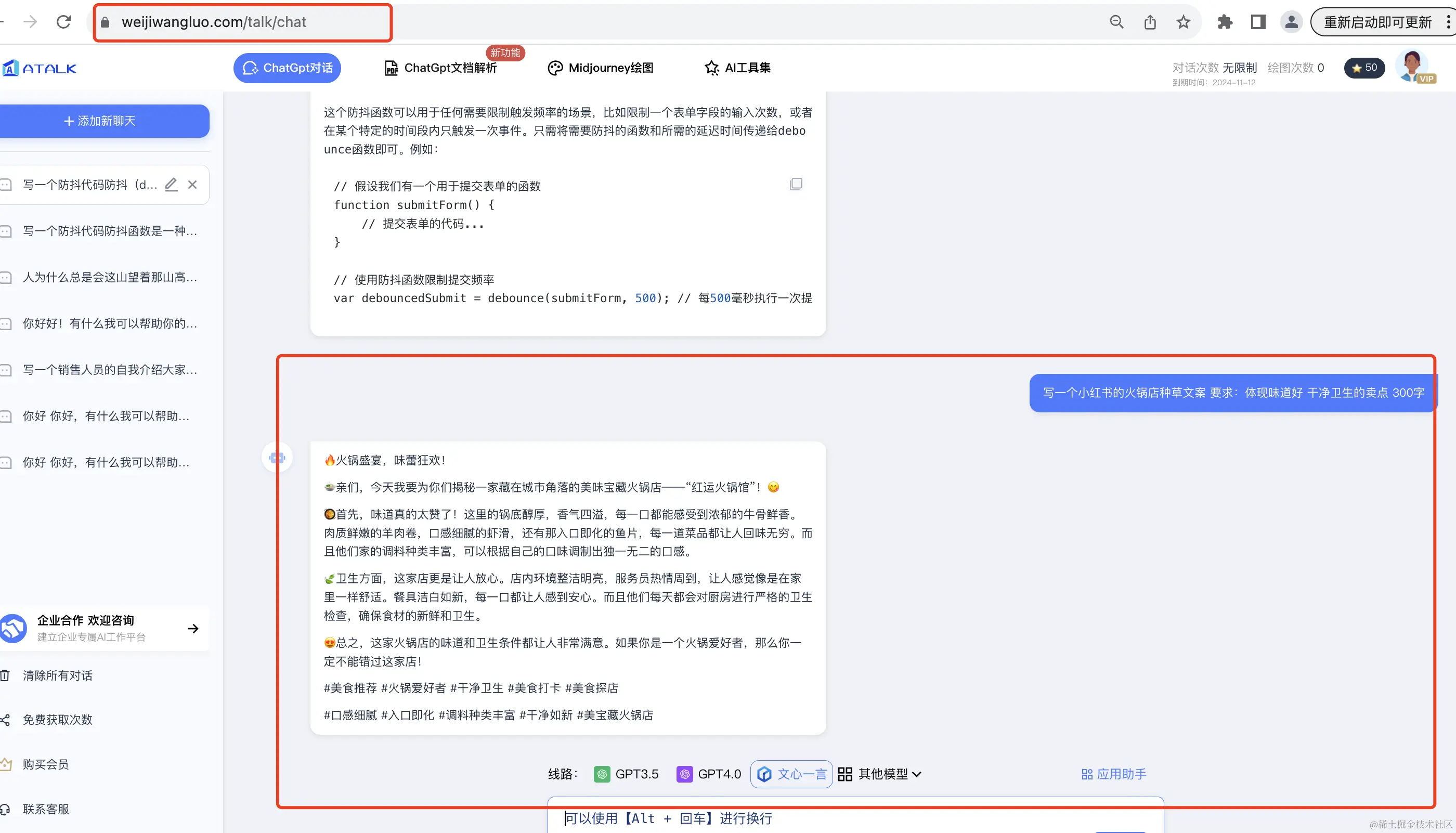Viewport: 1456px width, 833px height.
Task: Delete the first chat with X icon
Action: coord(192,184)
